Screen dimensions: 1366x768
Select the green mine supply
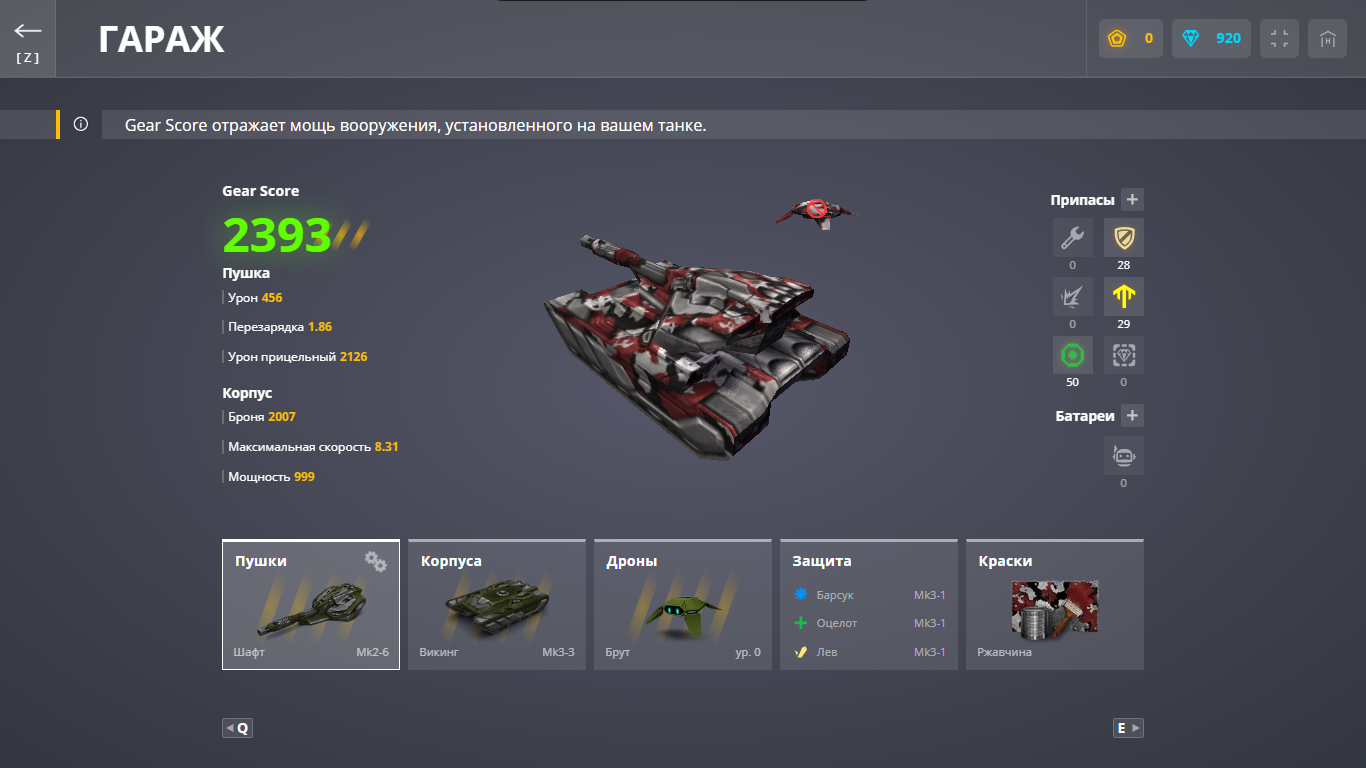pos(1073,355)
